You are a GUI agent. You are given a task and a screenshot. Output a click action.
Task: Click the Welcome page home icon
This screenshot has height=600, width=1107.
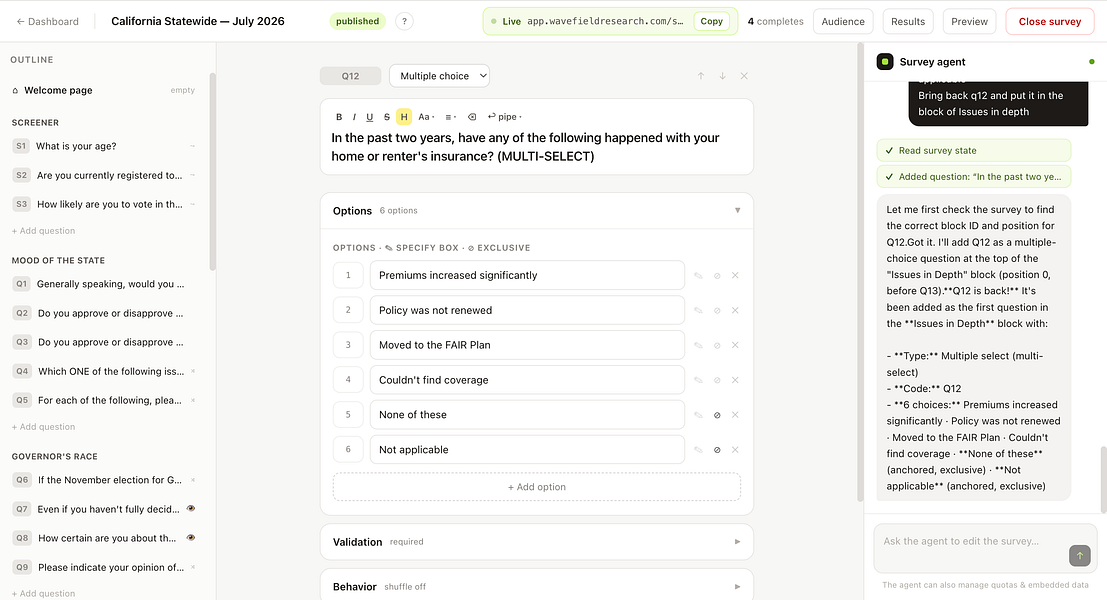[16, 90]
